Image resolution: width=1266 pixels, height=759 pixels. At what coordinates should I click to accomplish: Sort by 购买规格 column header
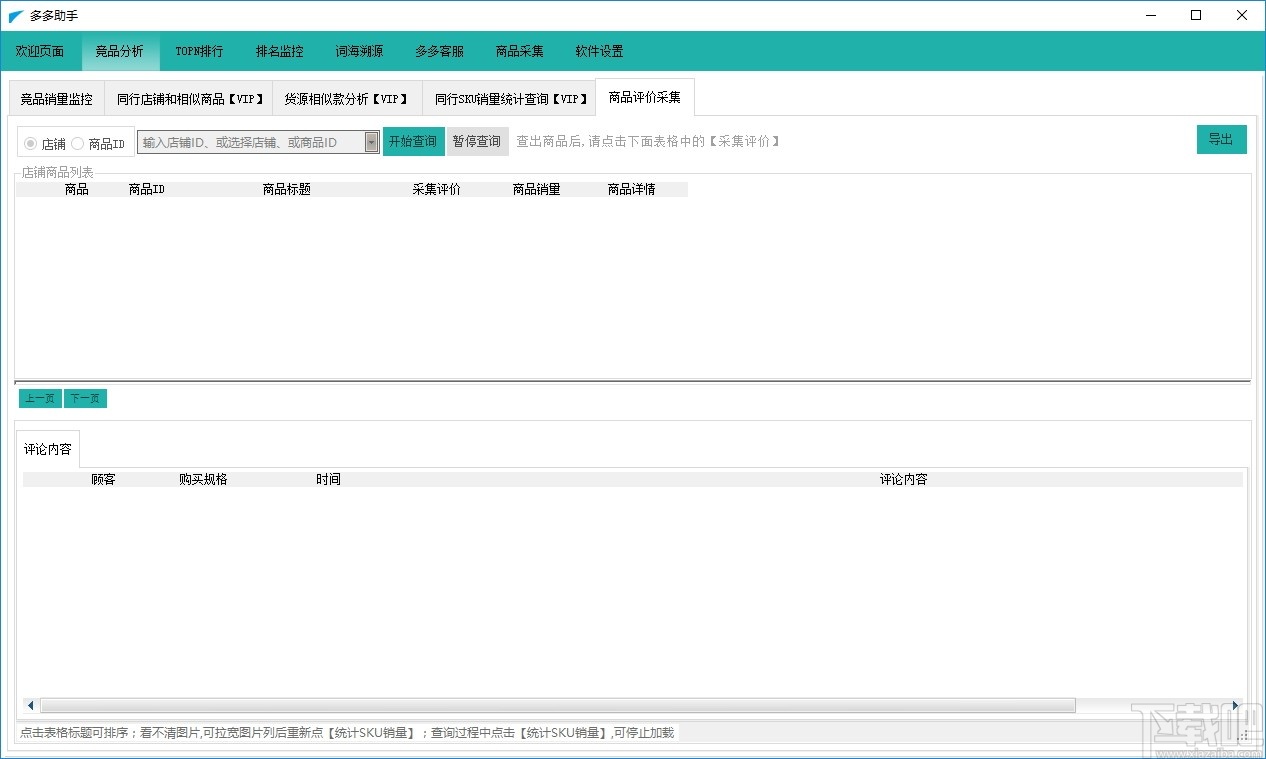coord(204,479)
